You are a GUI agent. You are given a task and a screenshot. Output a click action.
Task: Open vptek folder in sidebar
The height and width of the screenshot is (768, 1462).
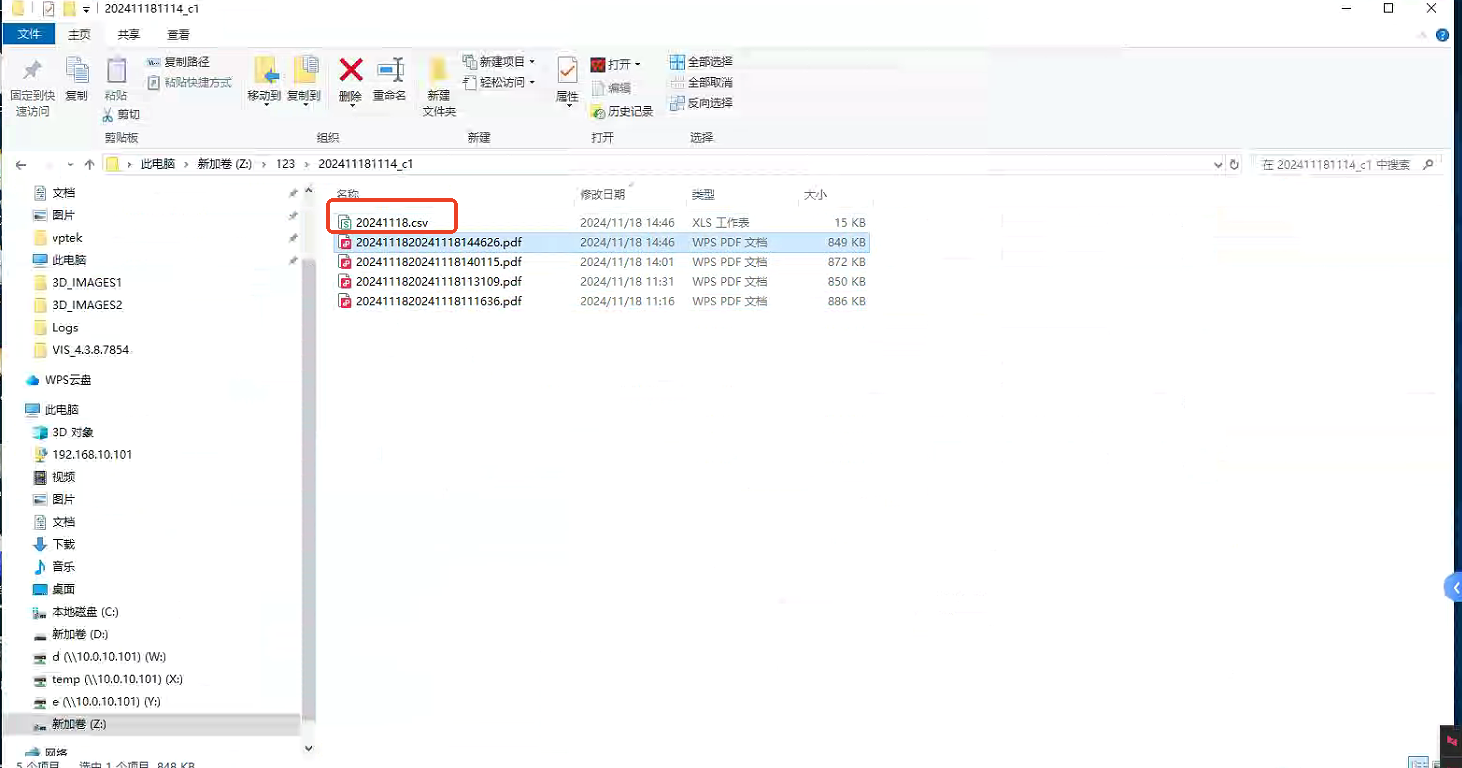point(57,237)
